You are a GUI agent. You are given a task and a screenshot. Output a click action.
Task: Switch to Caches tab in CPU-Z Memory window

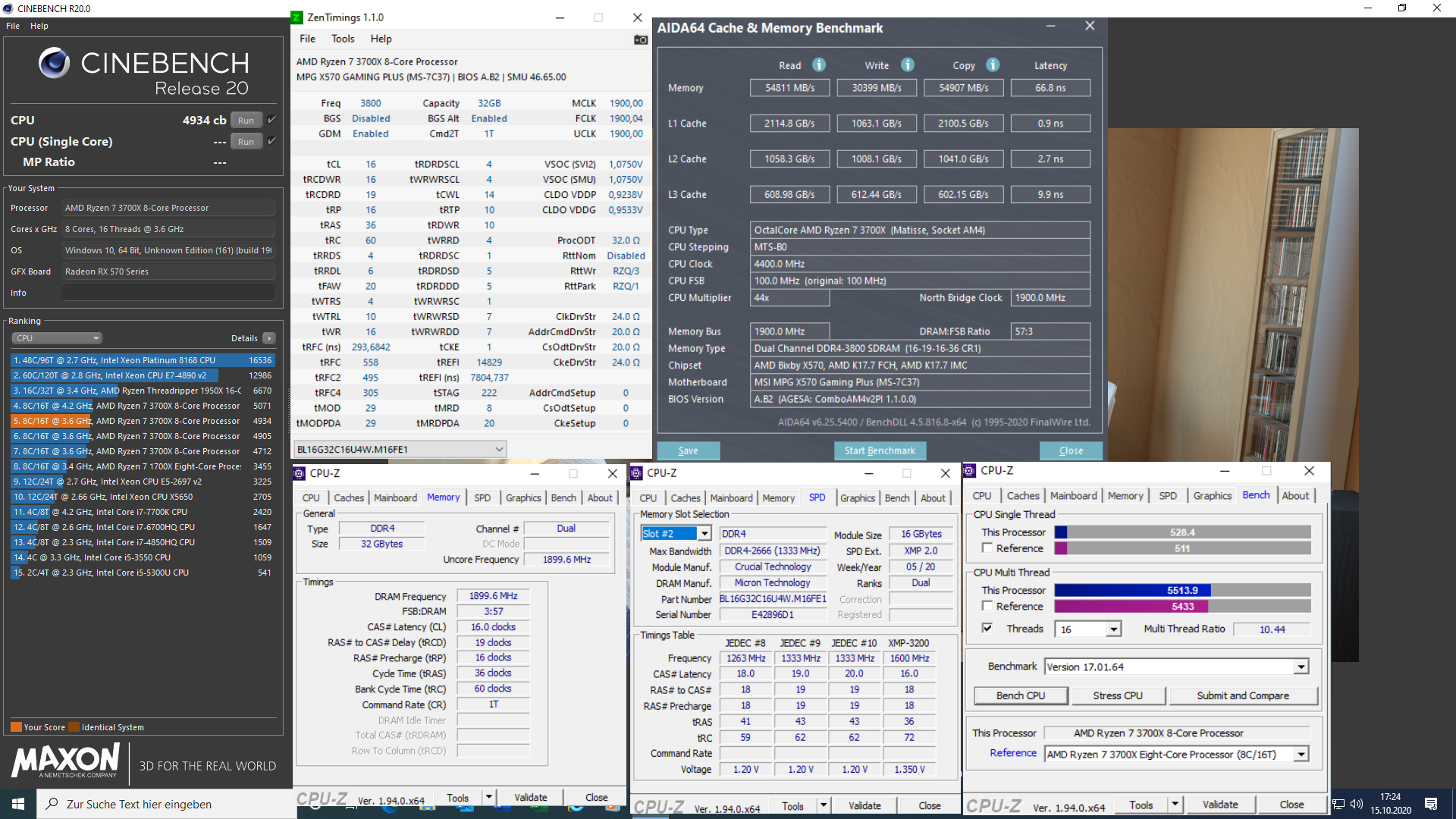[349, 497]
